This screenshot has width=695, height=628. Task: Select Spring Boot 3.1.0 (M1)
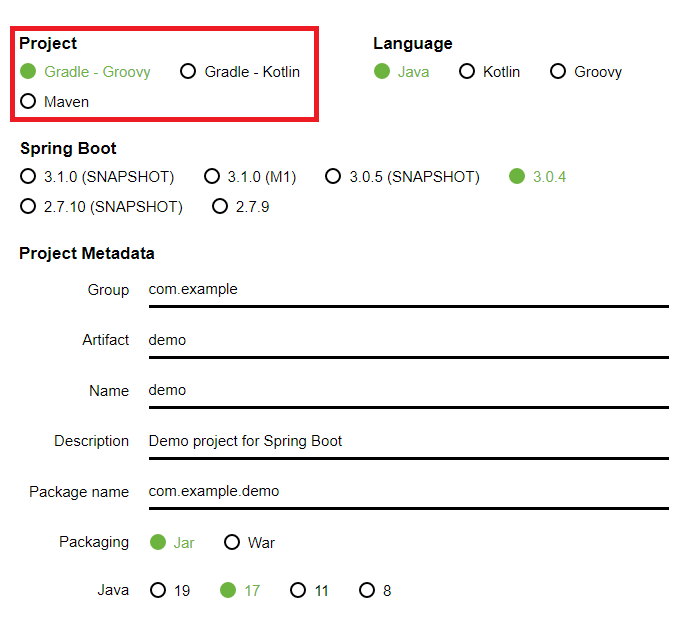coord(250,176)
